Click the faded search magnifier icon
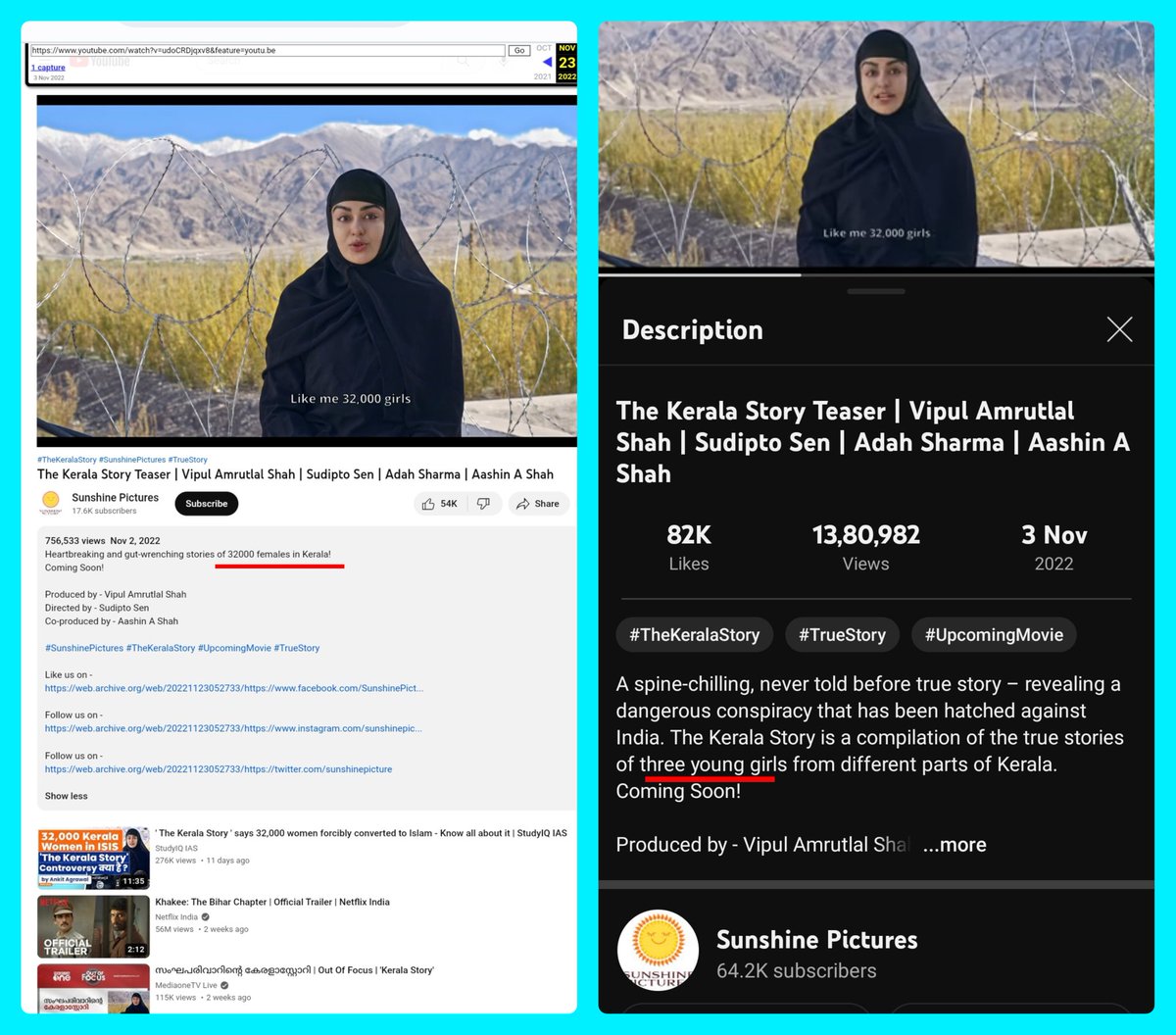Image resolution: width=1176 pixels, height=1035 pixels. (x=463, y=62)
